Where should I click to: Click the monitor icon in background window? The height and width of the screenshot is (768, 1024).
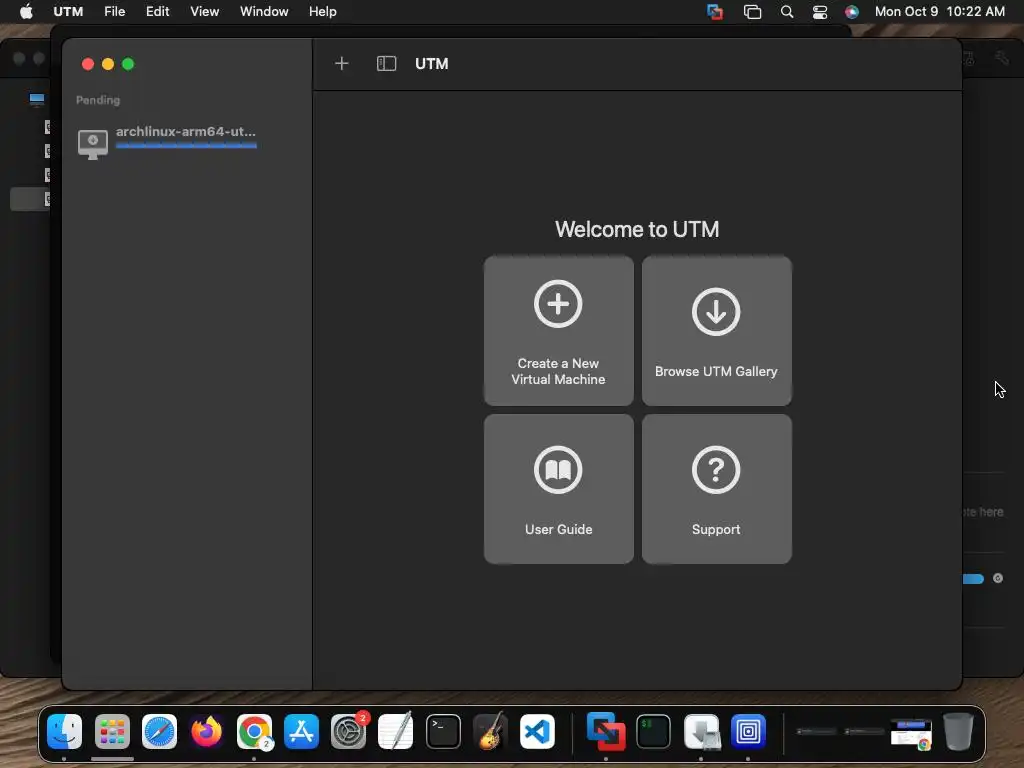coord(37,99)
